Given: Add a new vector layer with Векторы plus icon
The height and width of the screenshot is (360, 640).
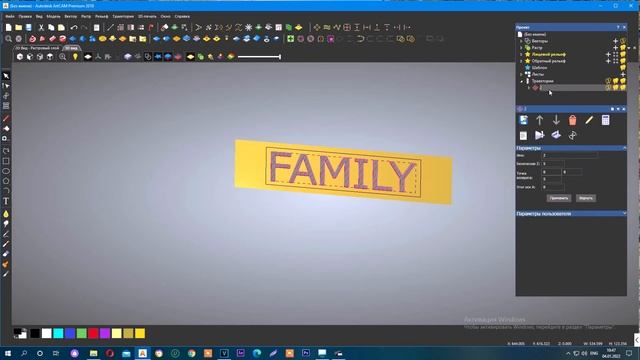Looking at the screenshot, I should 616,41.
